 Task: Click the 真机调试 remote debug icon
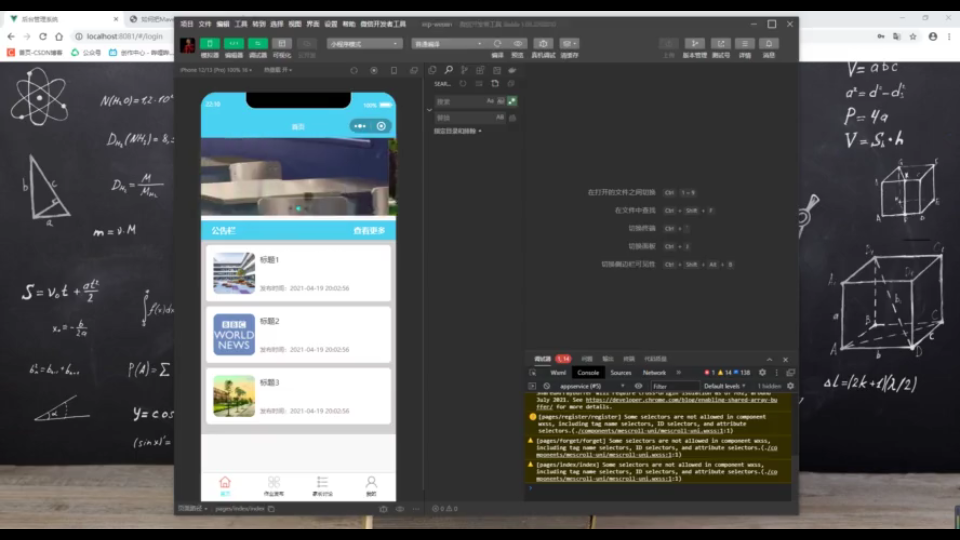click(543, 43)
